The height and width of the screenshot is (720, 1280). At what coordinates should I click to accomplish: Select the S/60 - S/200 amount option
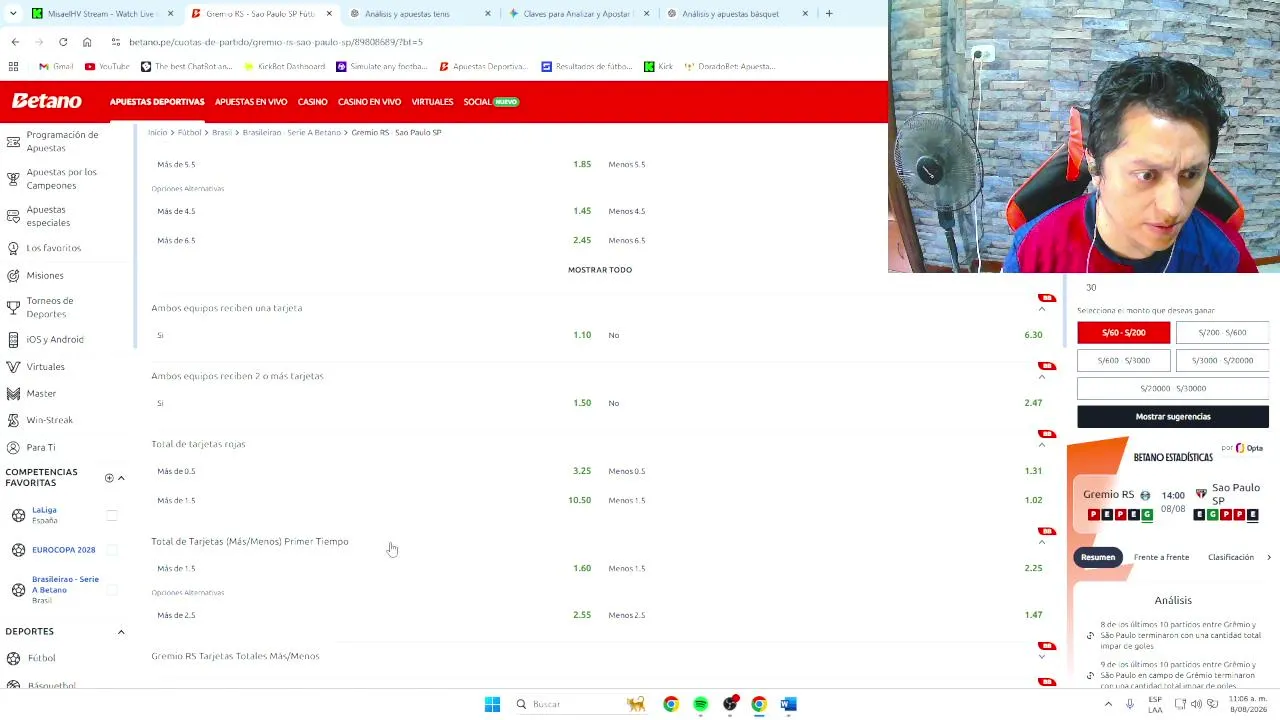(1123, 332)
